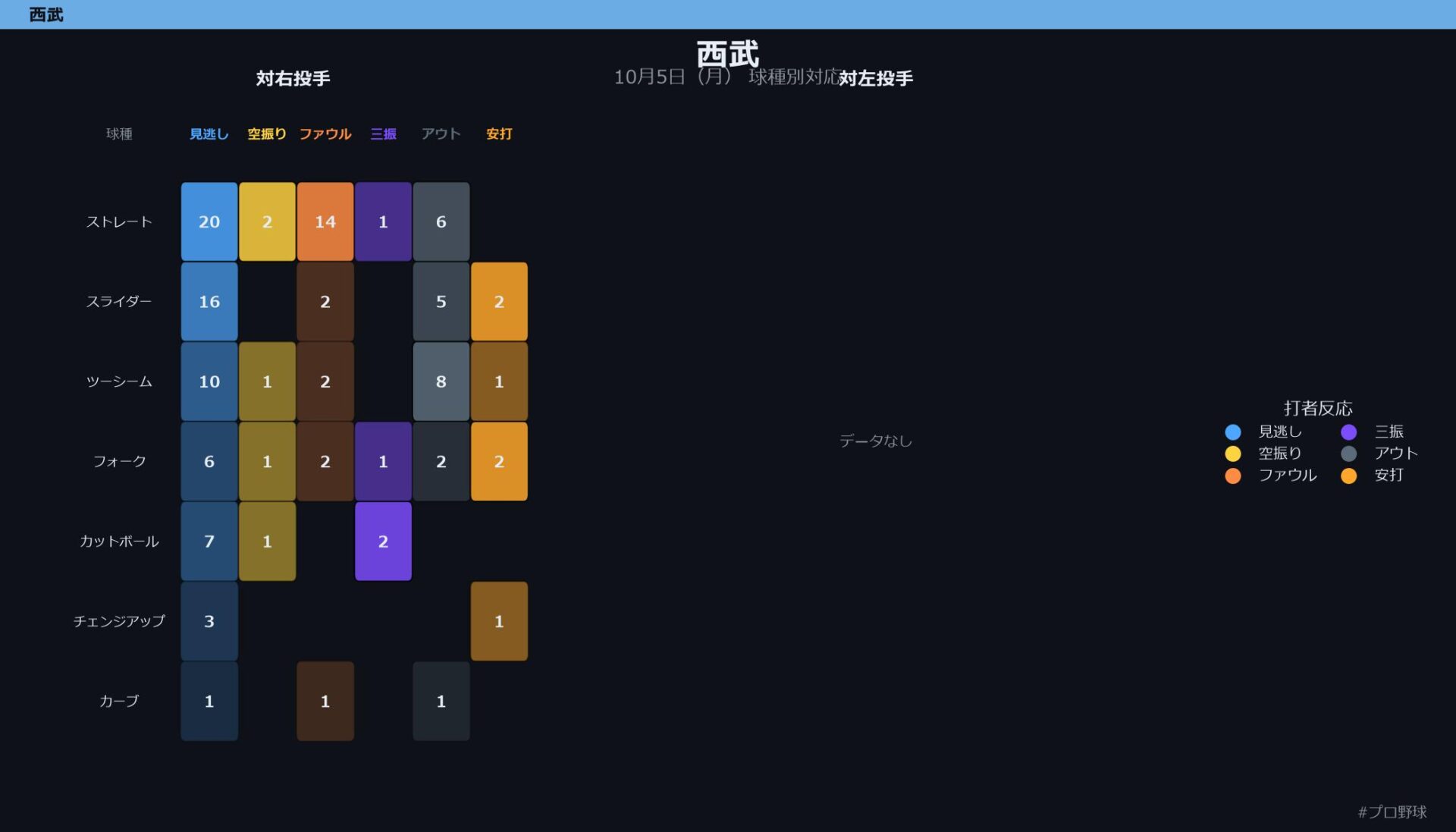The width and height of the screenshot is (1456, 832).
Task: Click the 打者反応 legend title
Action: coord(1318,408)
